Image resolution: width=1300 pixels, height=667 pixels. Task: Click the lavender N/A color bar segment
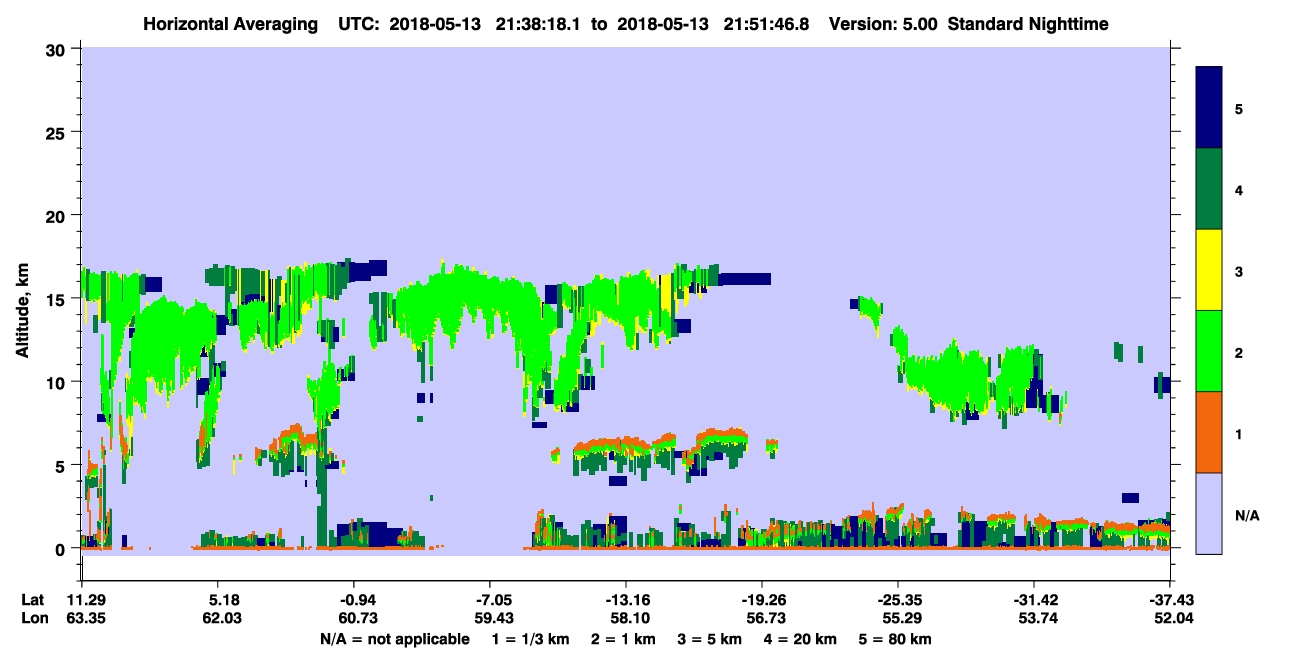pyautogui.click(x=1209, y=513)
